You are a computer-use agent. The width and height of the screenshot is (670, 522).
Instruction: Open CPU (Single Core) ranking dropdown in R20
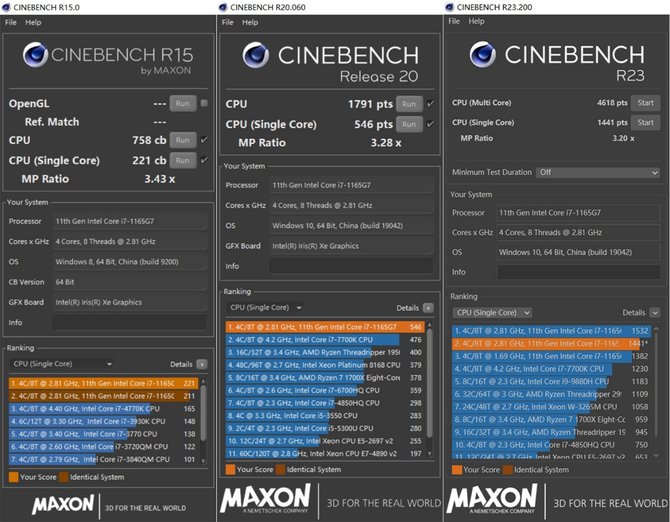[x=264, y=308]
